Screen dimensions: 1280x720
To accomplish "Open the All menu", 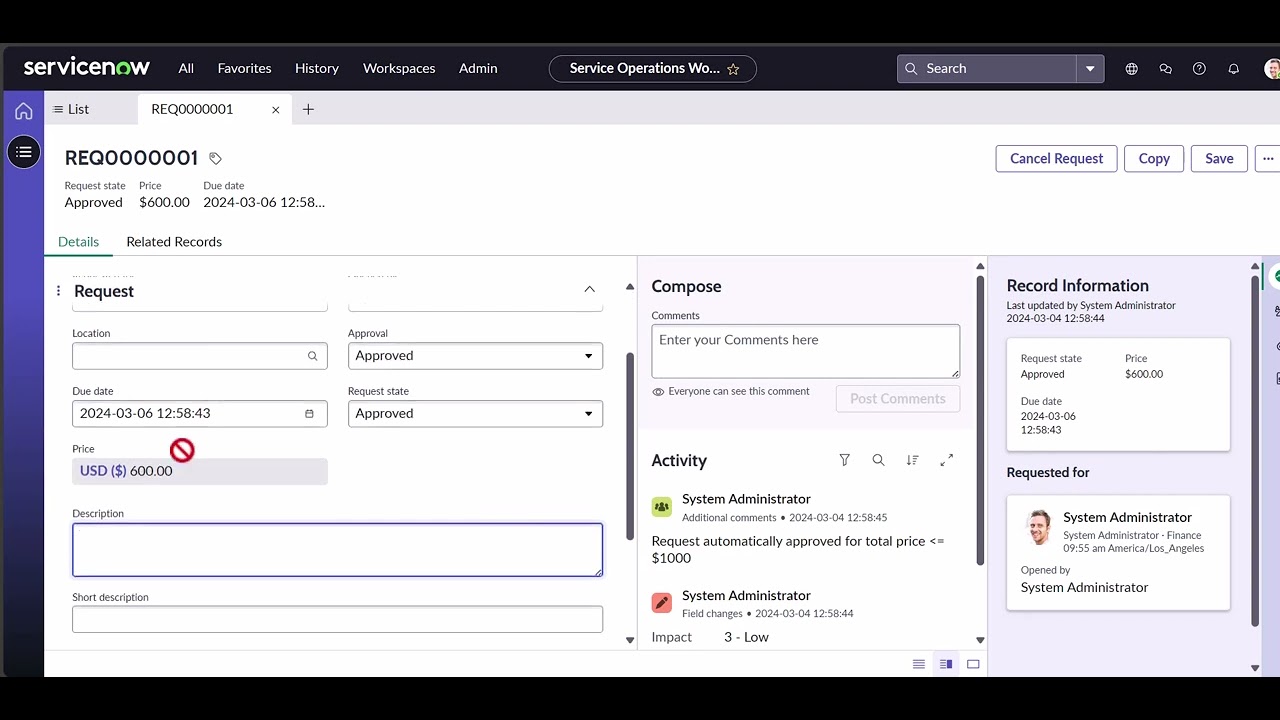I will click(x=186, y=68).
